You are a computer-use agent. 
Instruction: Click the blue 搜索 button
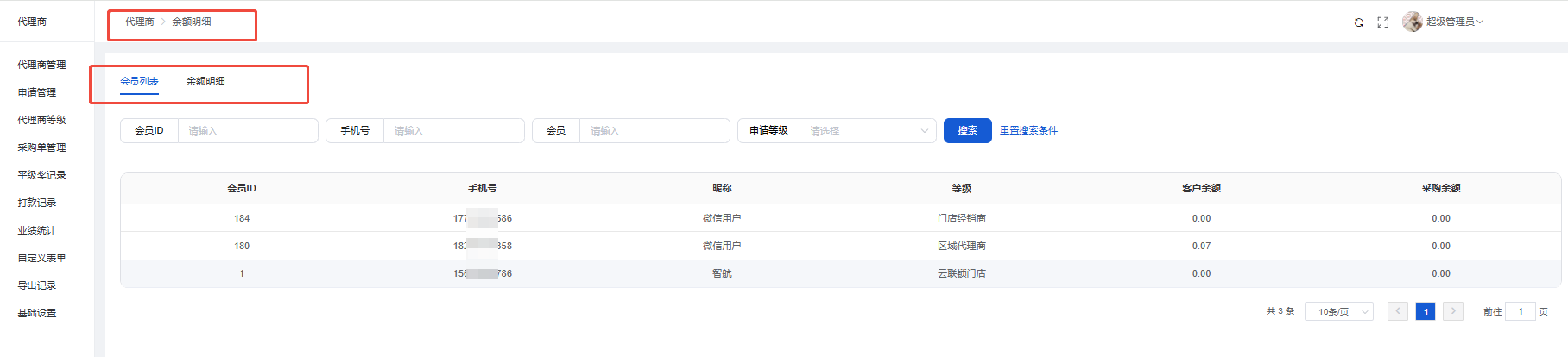click(967, 130)
